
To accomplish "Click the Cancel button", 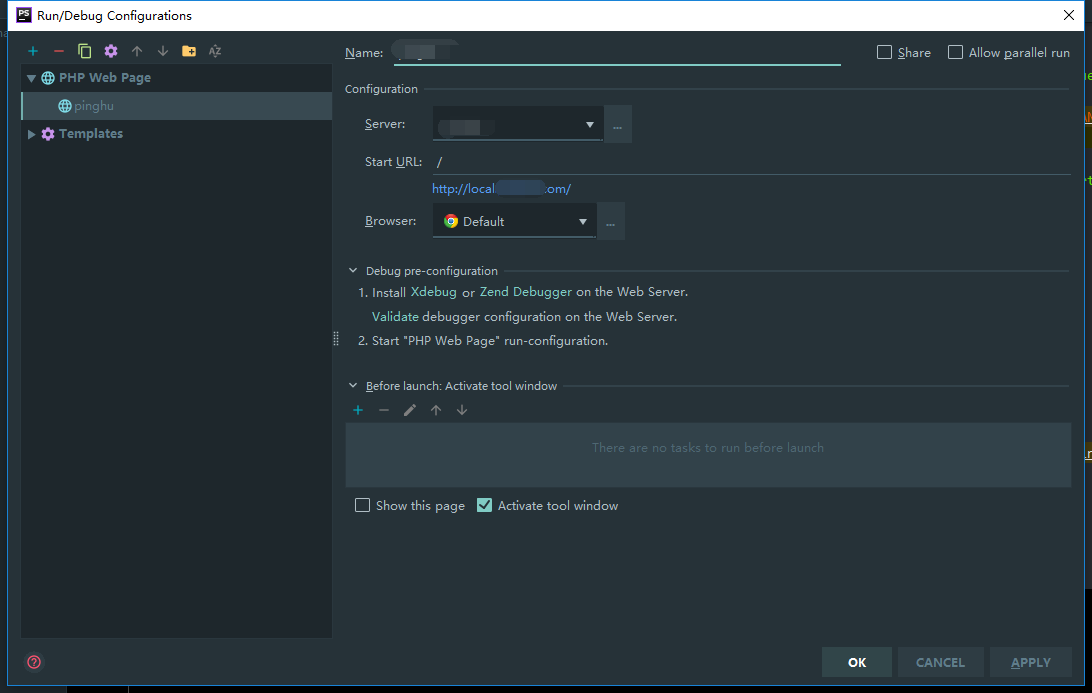I will [x=940, y=662].
